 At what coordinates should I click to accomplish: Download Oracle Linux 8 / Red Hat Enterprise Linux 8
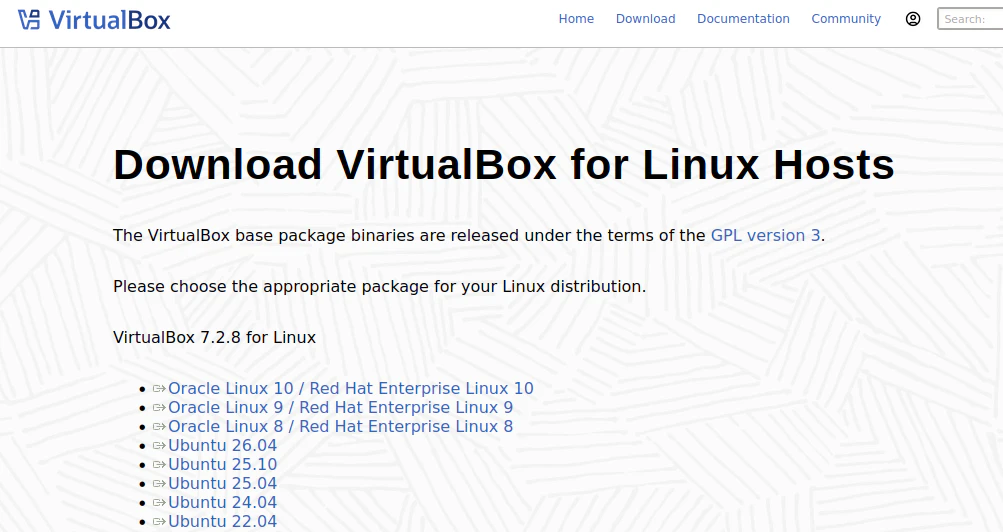[x=340, y=427]
